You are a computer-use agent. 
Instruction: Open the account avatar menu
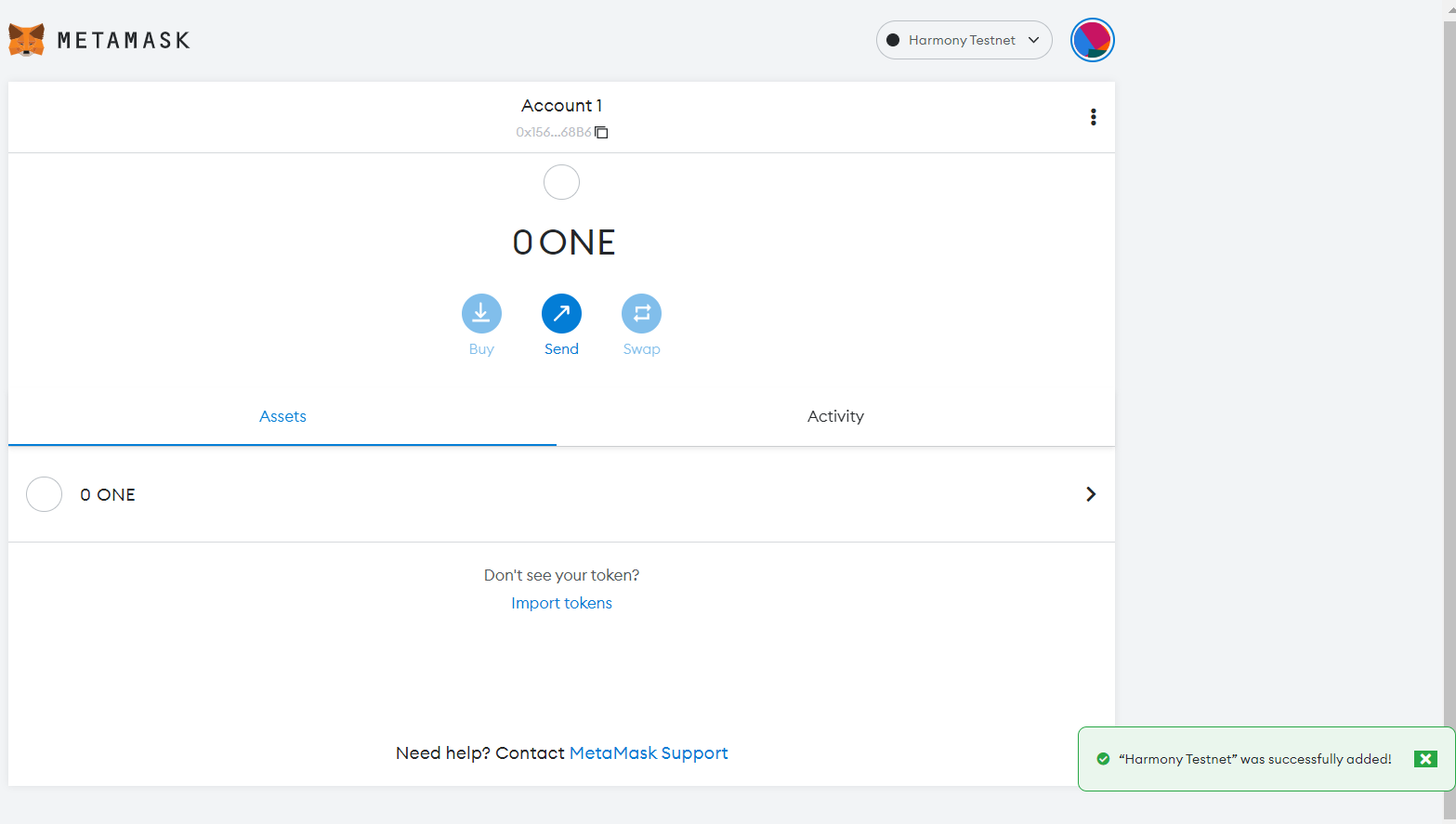click(x=1092, y=40)
